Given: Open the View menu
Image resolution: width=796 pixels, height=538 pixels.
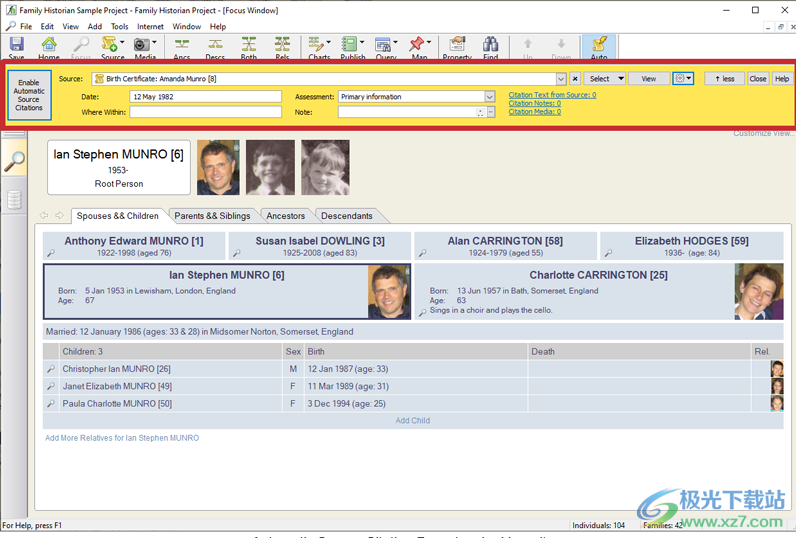Looking at the screenshot, I should (x=71, y=26).
